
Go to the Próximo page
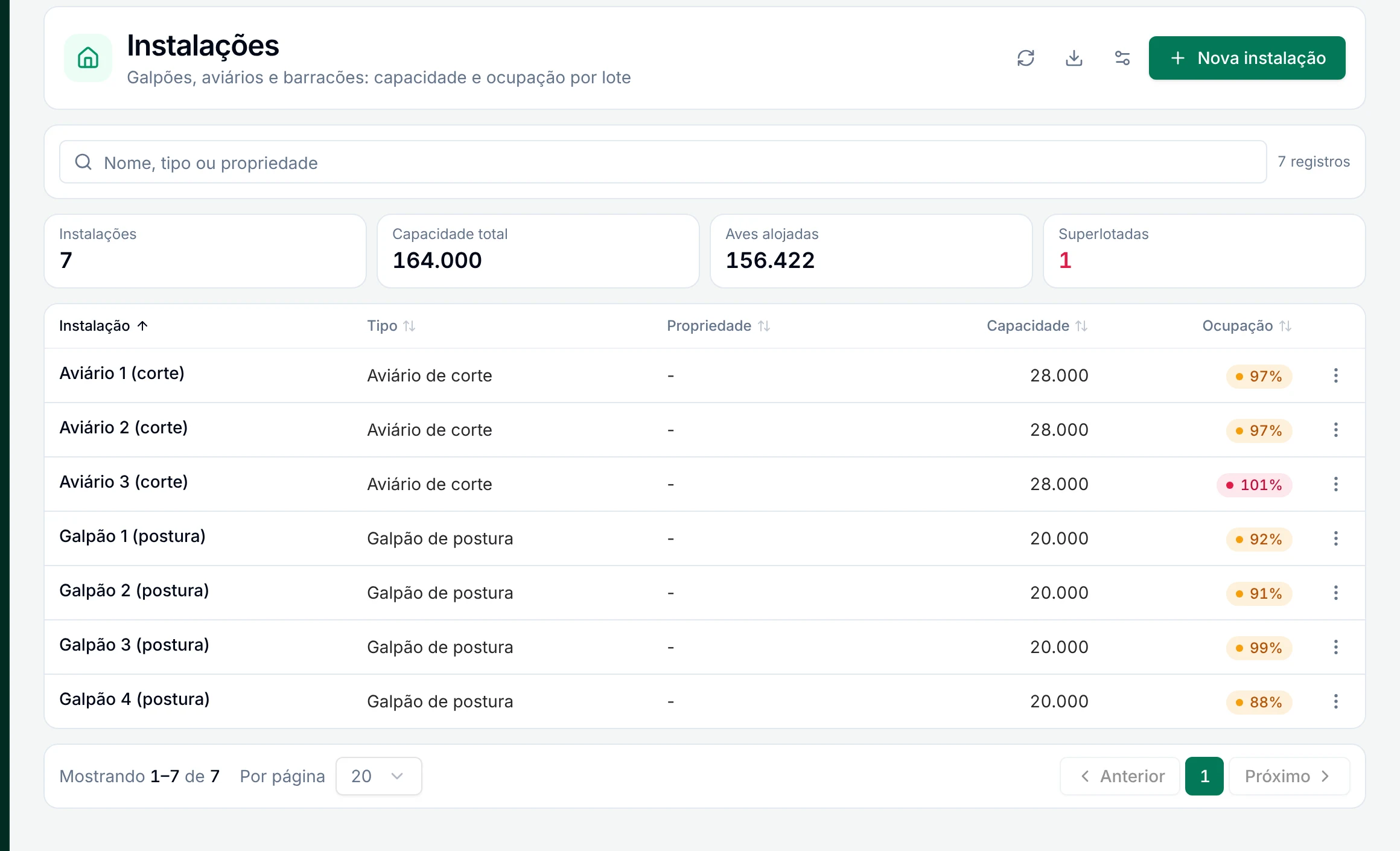[x=1289, y=776]
